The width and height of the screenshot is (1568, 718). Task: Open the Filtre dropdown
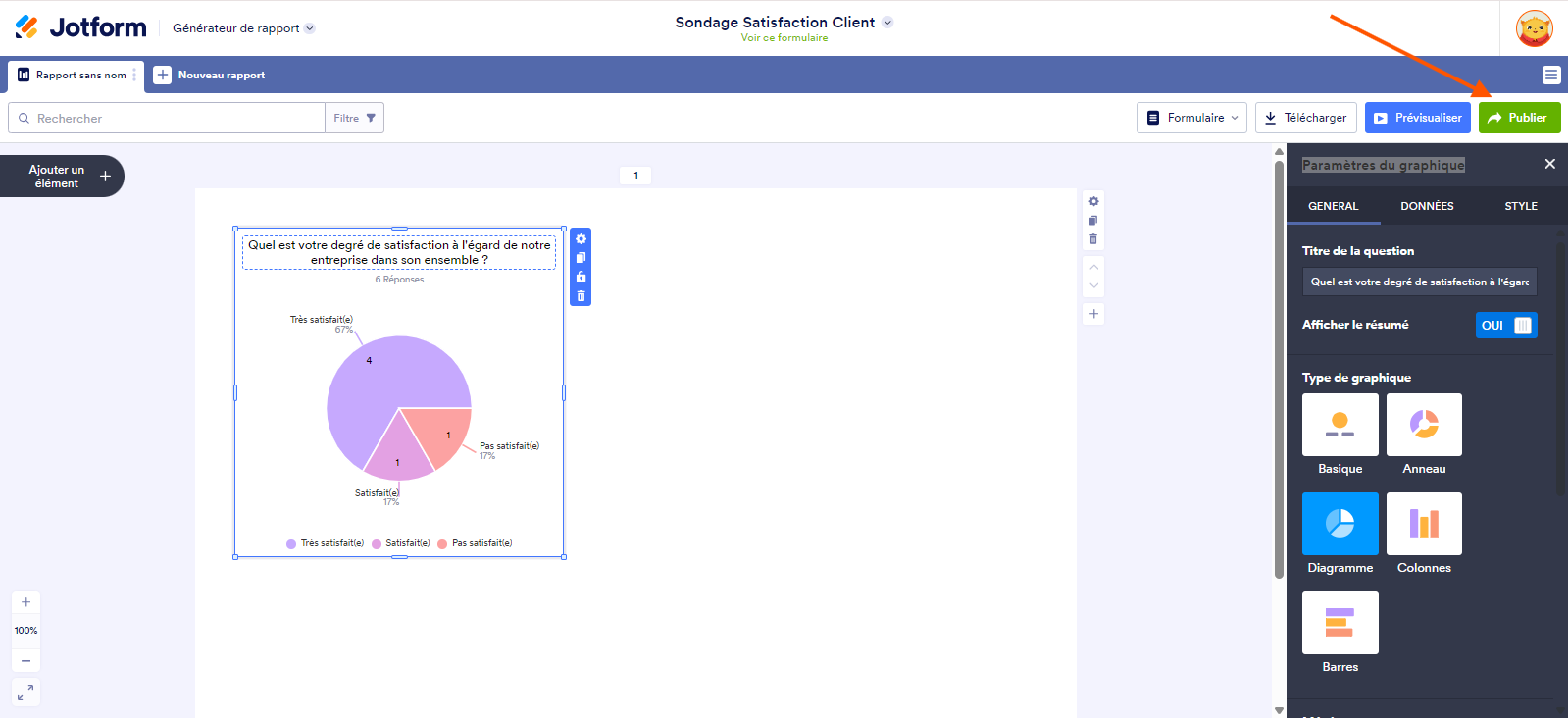coord(354,118)
